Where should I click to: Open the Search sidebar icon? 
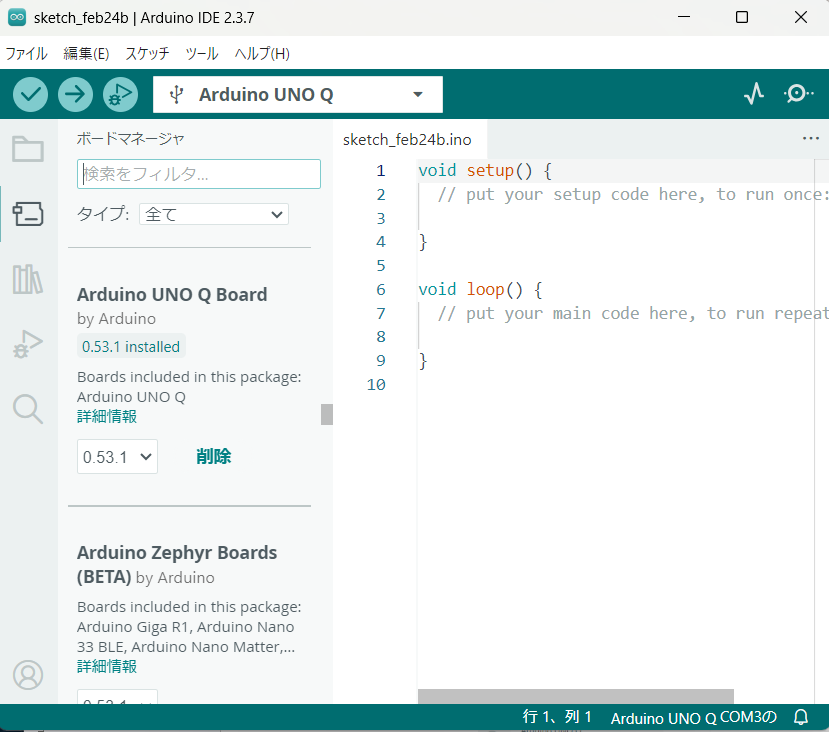tap(28, 408)
